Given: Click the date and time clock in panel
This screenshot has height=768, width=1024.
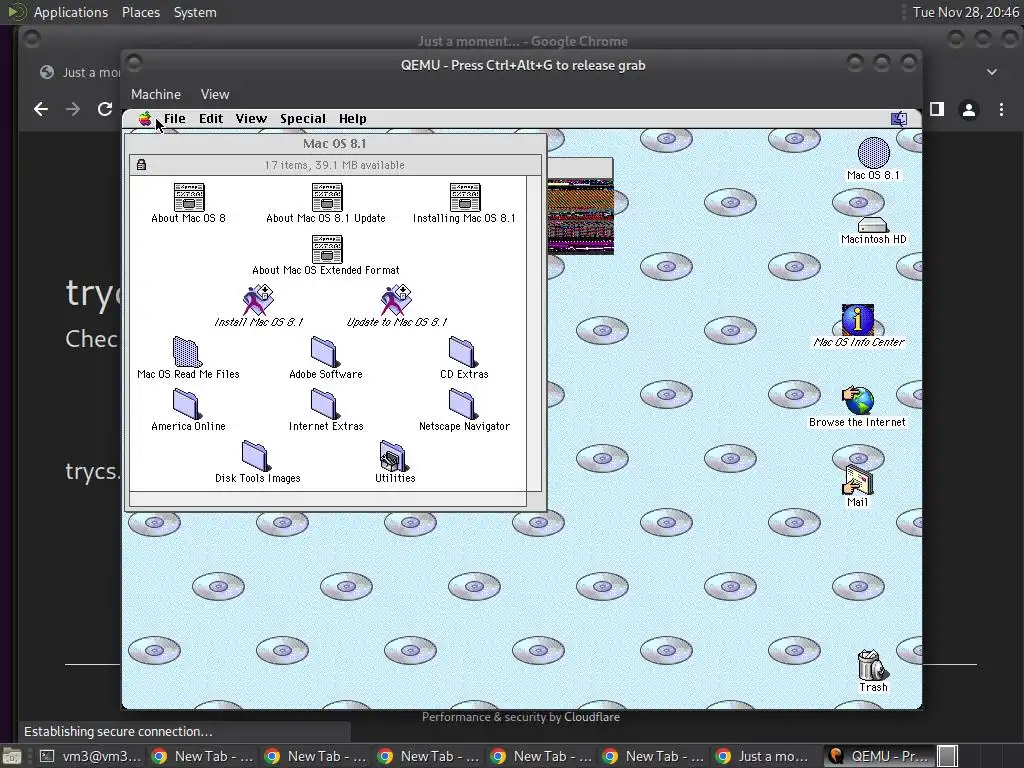Looking at the screenshot, I should pyautogui.click(x=965, y=12).
